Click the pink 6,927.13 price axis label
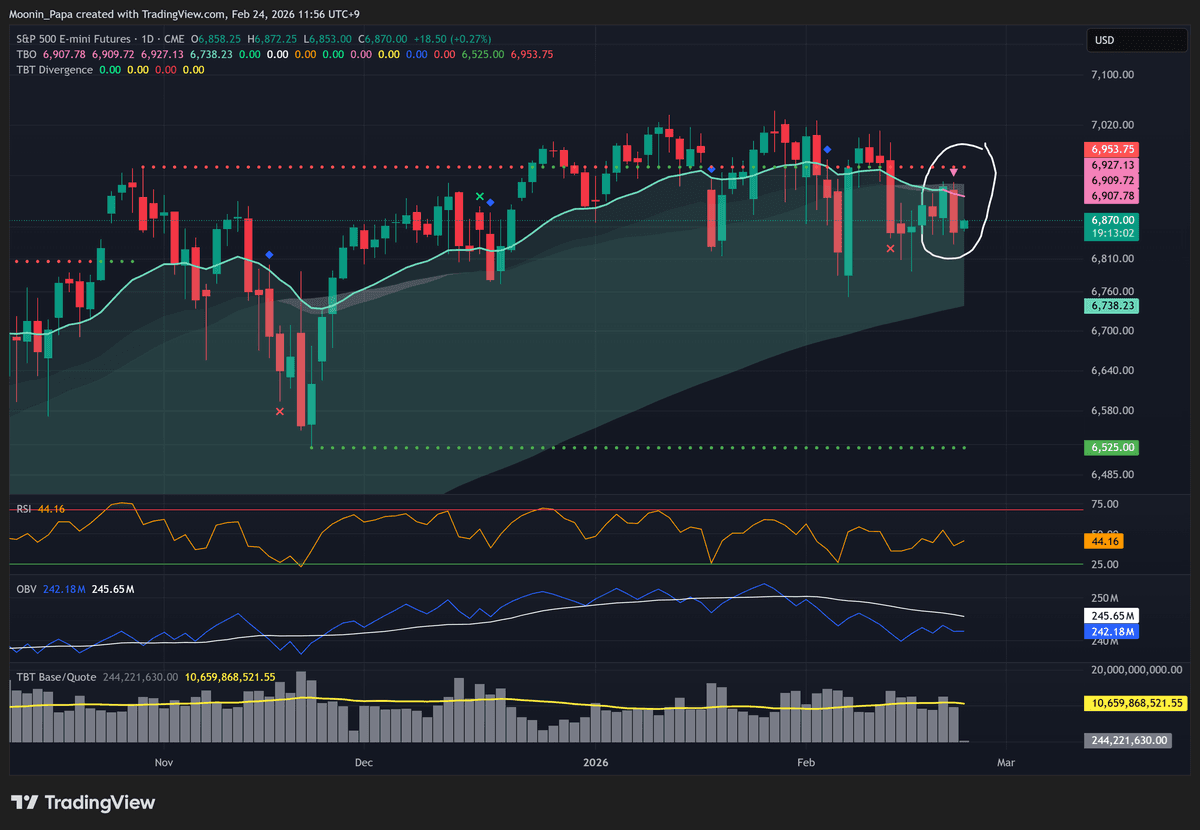 (x=1113, y=165)
